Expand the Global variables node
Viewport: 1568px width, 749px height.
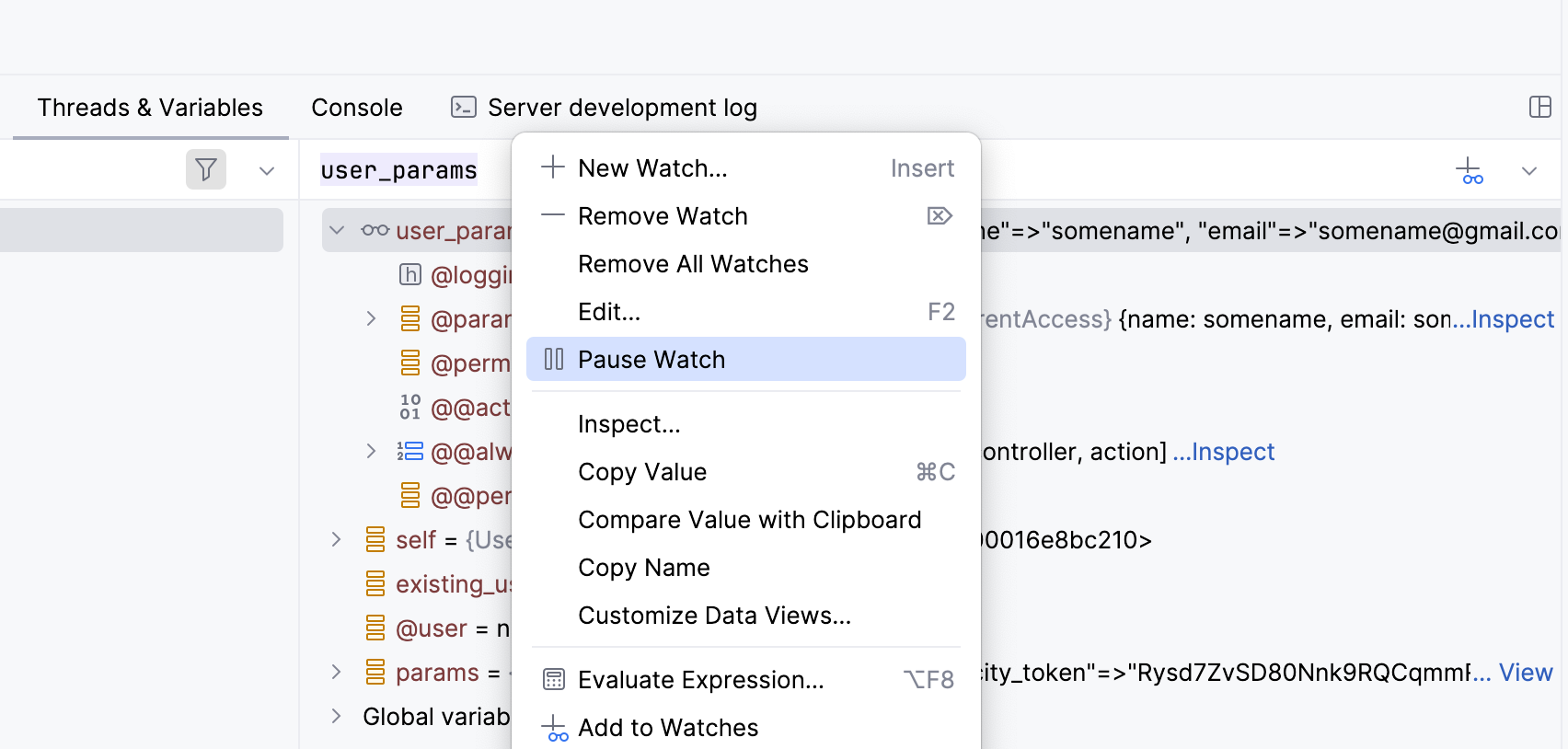click(337, 717)
